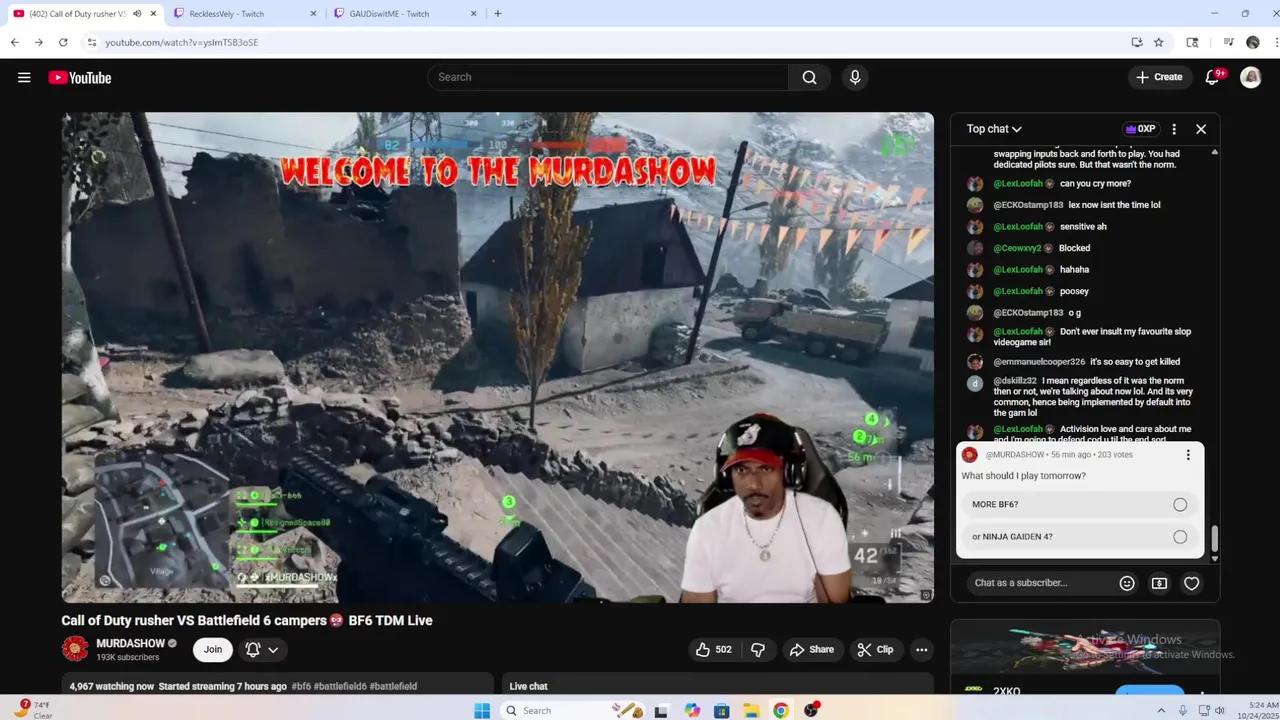Click the Chrome address bar URL
Viewport: 1280px width, 720px height.
(x=181, y=42)
